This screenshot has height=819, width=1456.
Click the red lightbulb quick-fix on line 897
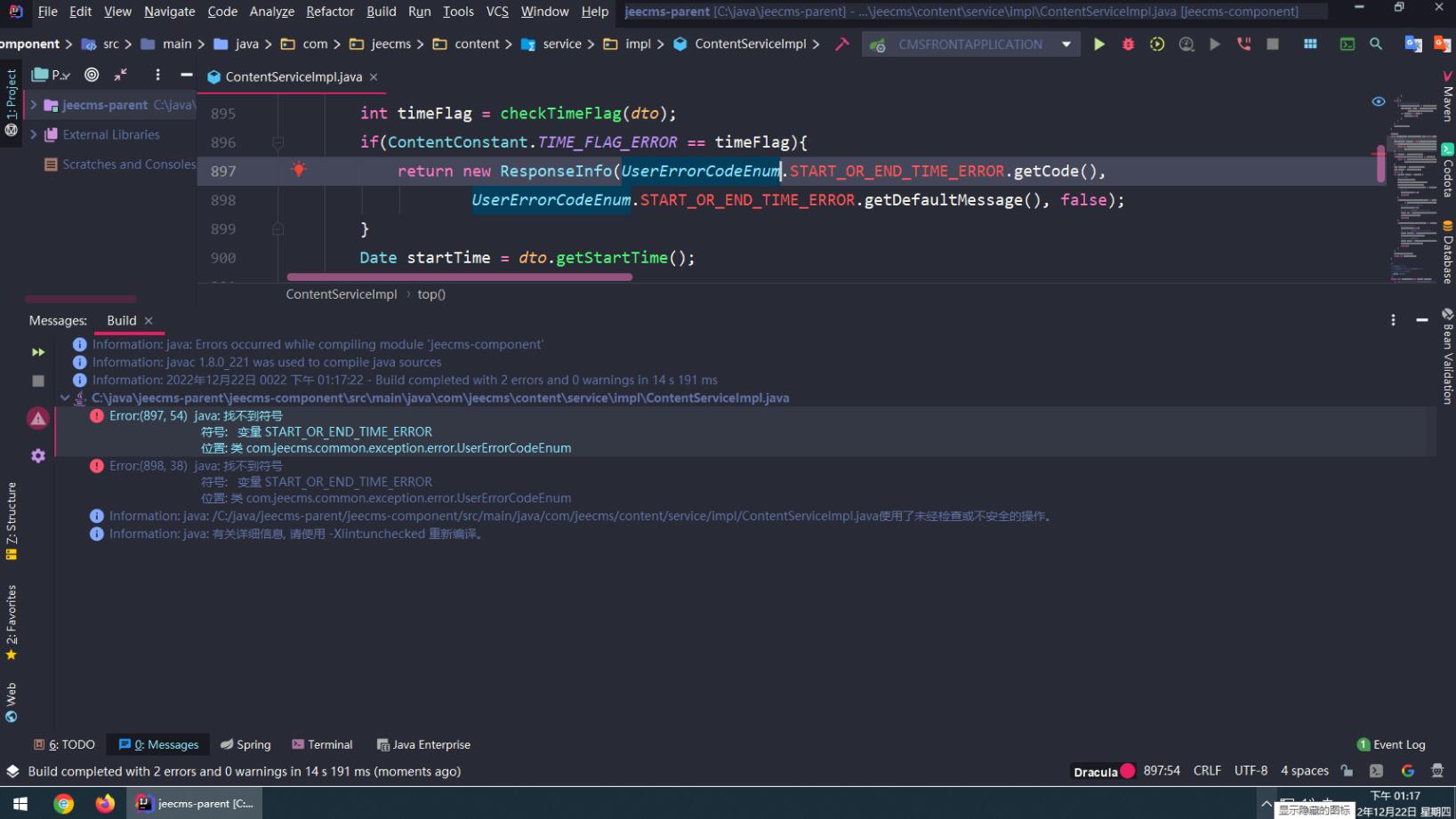(299, 170)
